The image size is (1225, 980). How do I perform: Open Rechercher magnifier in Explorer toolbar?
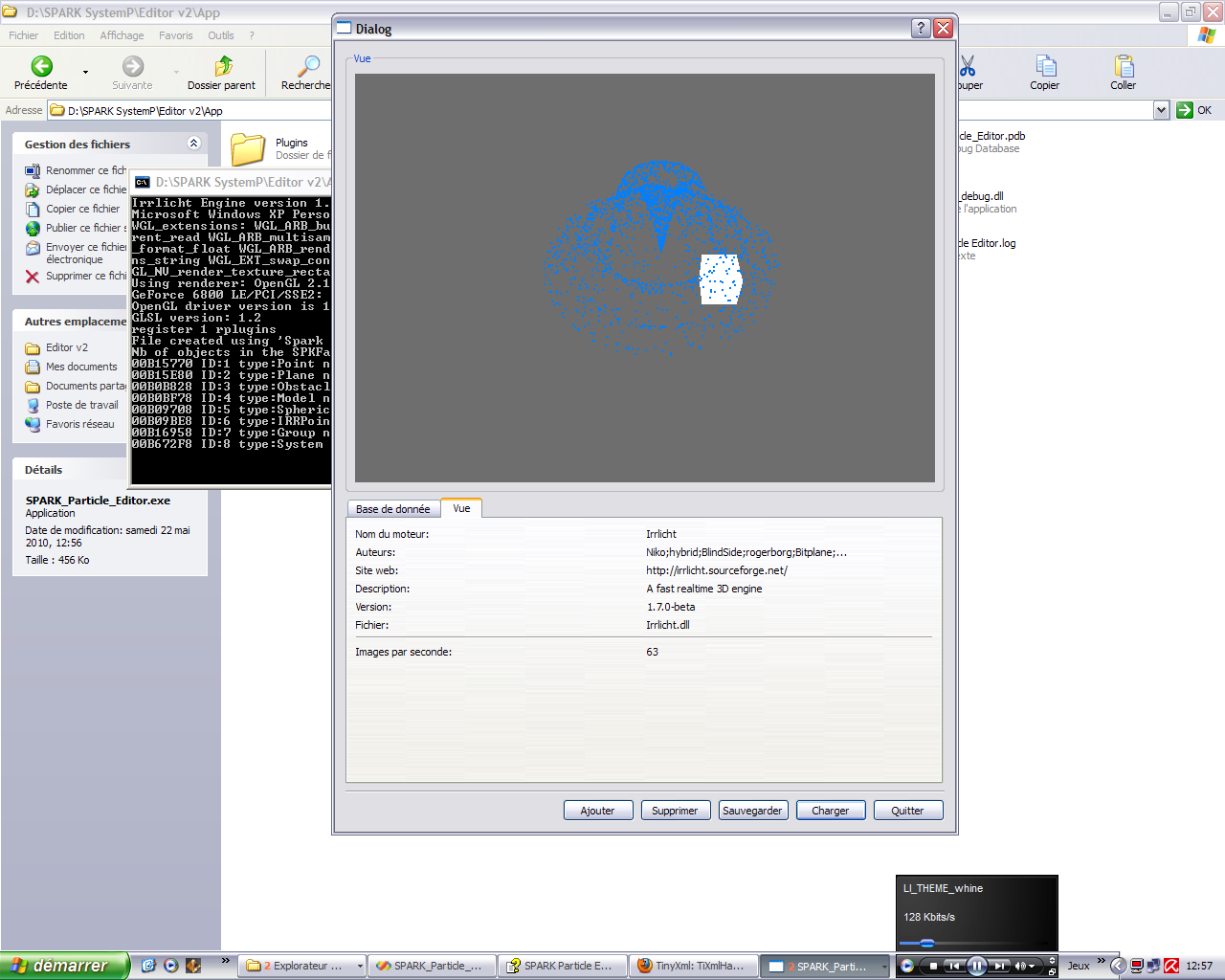point(308,66)
